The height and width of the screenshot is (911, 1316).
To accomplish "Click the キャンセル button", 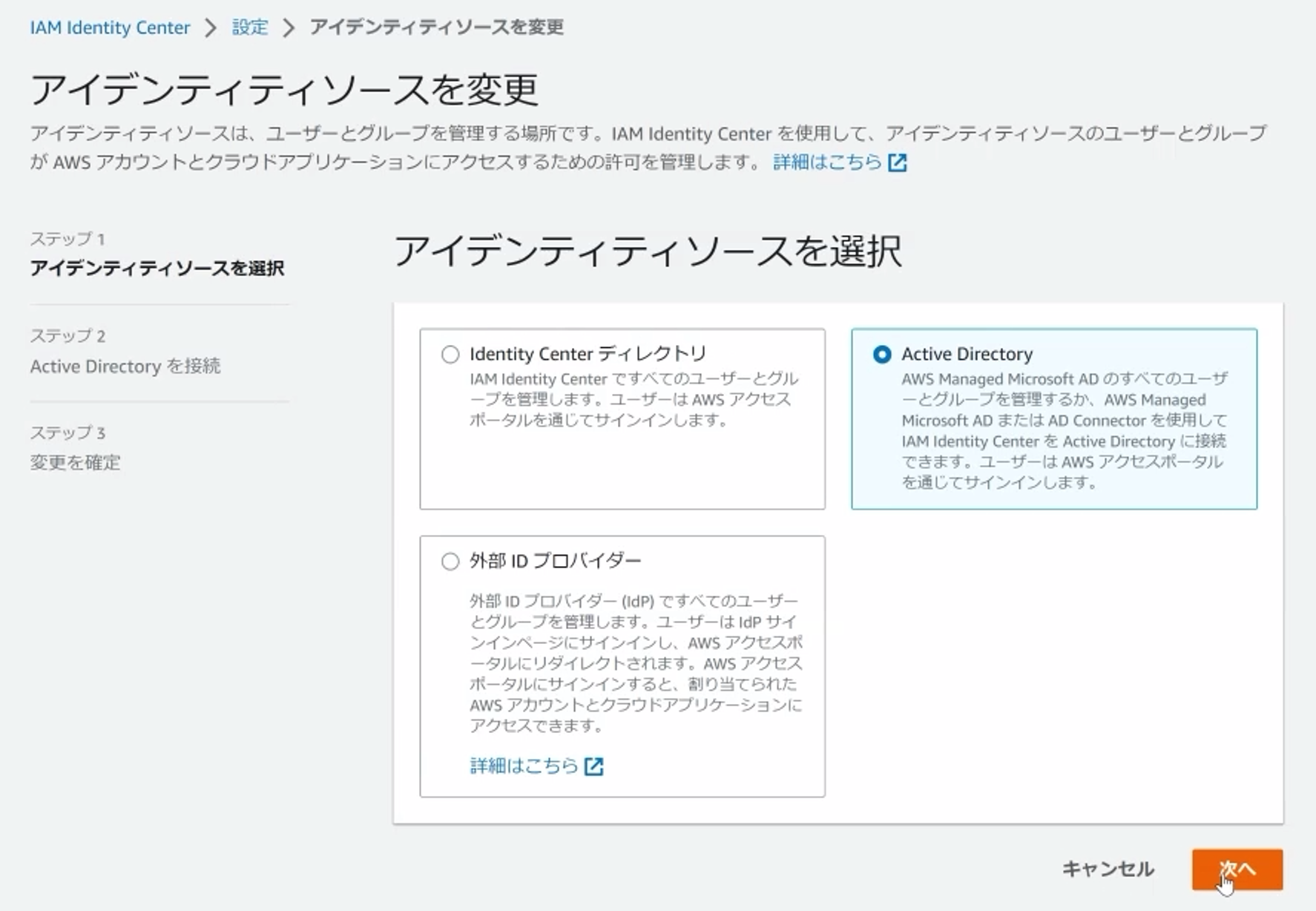I will [1108, 869].
